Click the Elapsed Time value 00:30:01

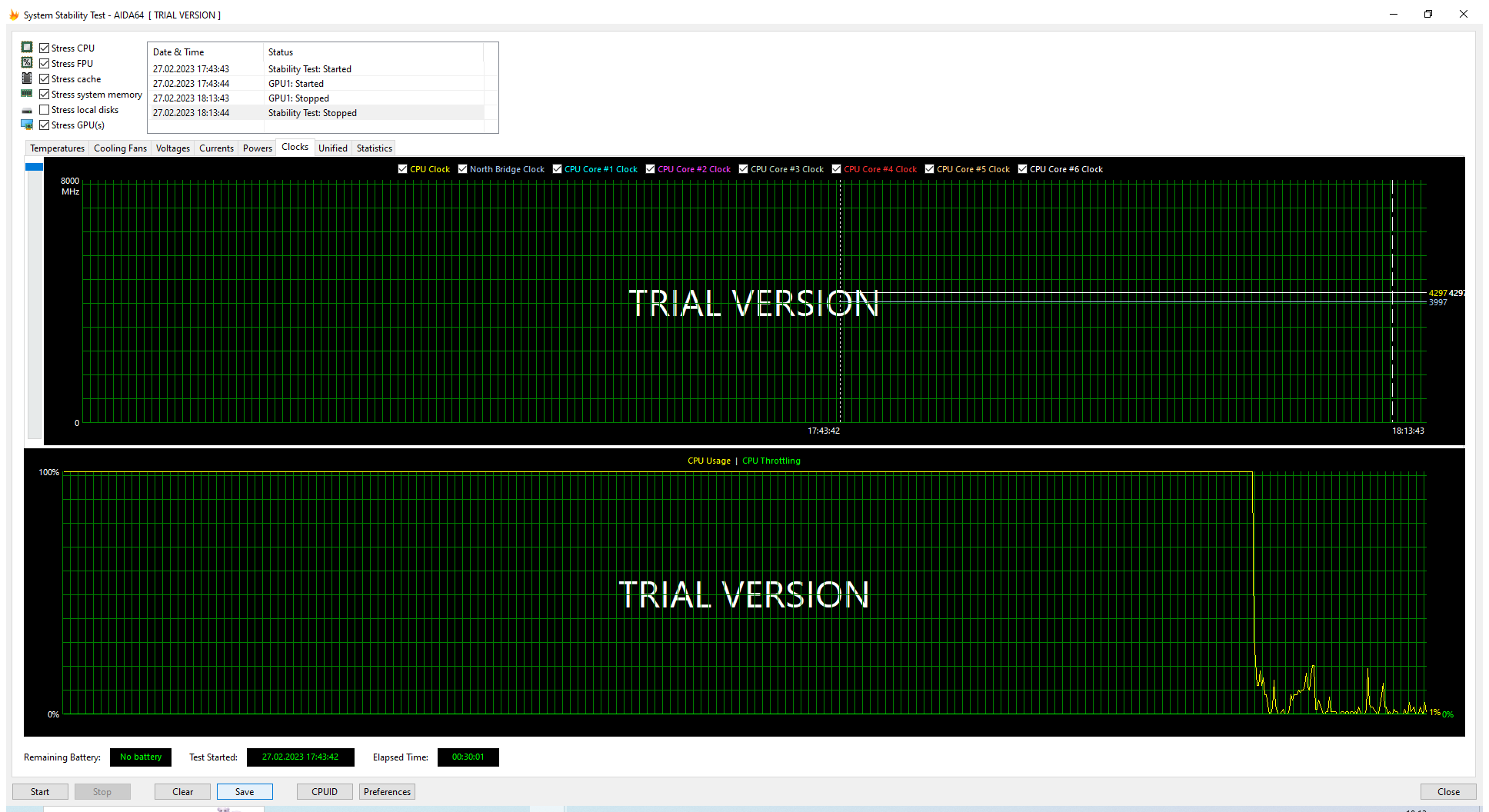pos(468,757)
